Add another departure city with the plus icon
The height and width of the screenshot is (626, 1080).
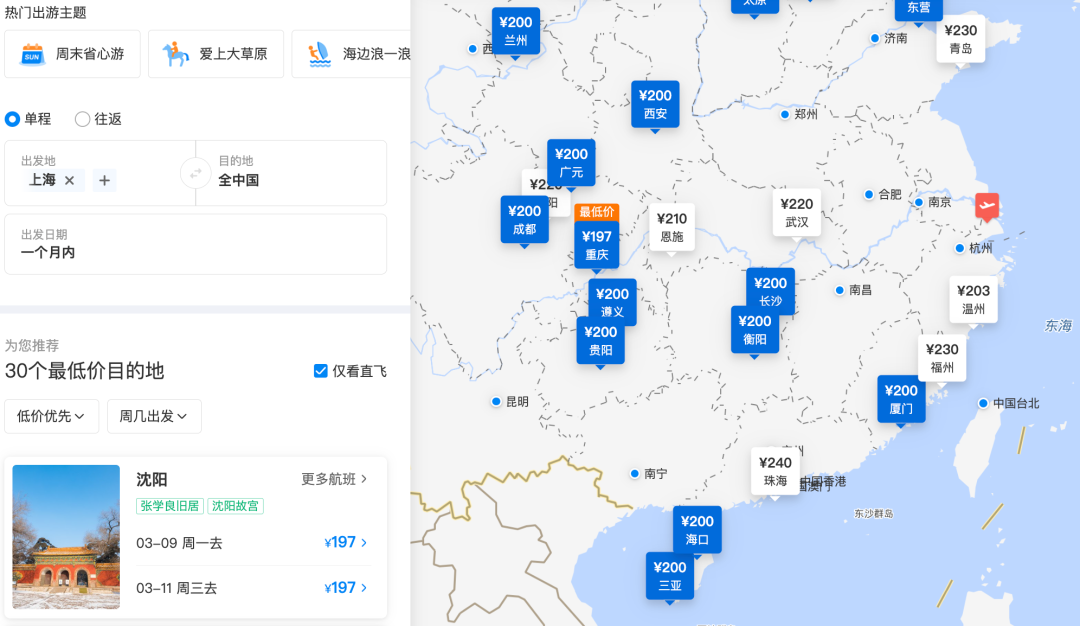[x=104, y=180]
